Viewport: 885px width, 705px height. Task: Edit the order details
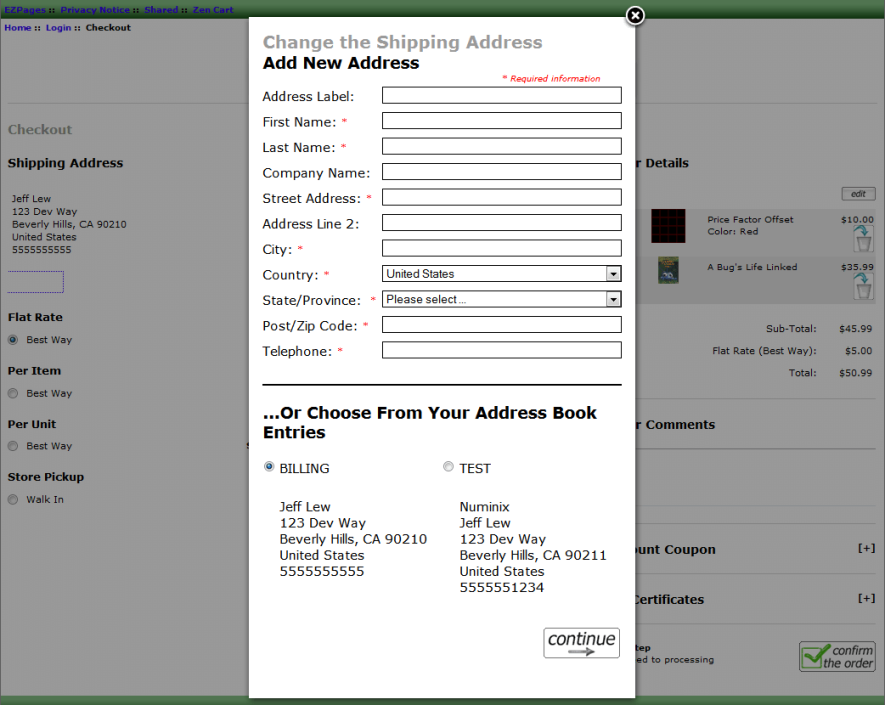tap(857, 193)
